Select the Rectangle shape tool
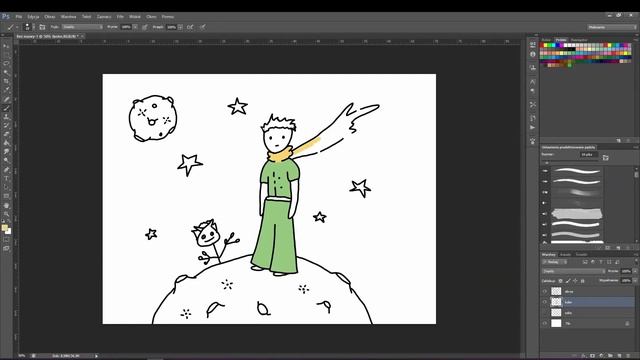Image resolution: width=640 pixels, height=360 pixels. point(6,196)
